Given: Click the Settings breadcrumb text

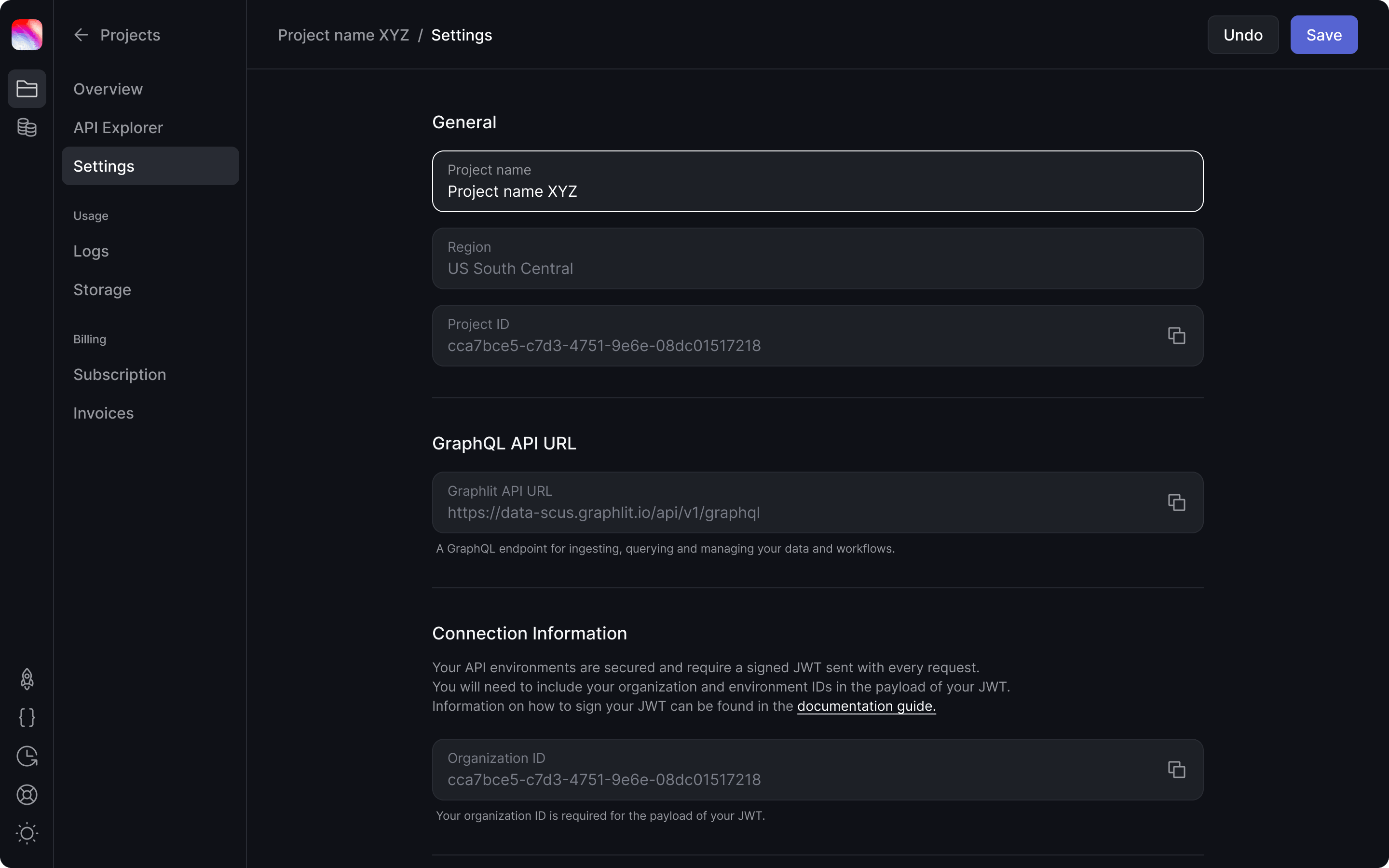Looking at the screenshot, I should pyautogui.click(x=462, y=35).
